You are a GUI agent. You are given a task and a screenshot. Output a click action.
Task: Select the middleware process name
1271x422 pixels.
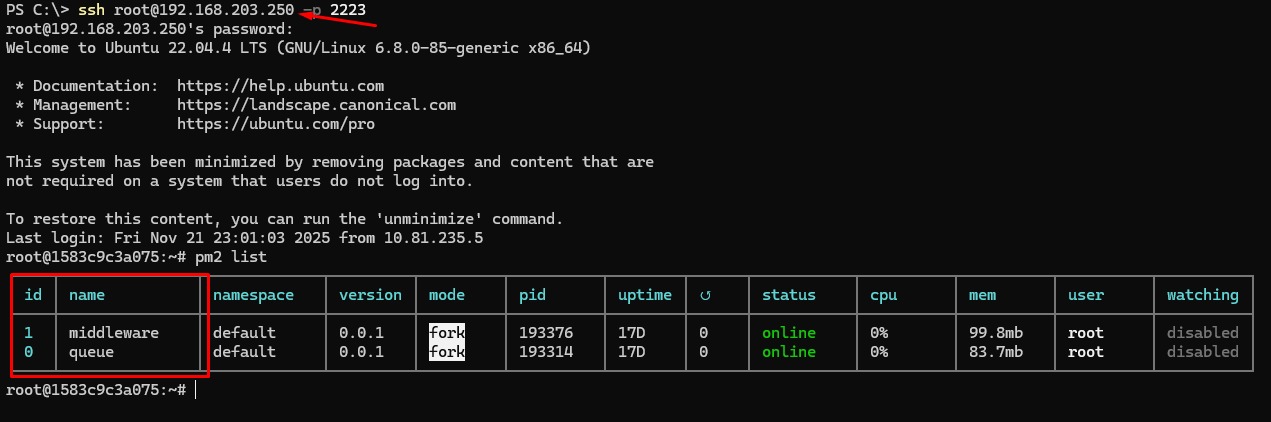pos(114,332)
